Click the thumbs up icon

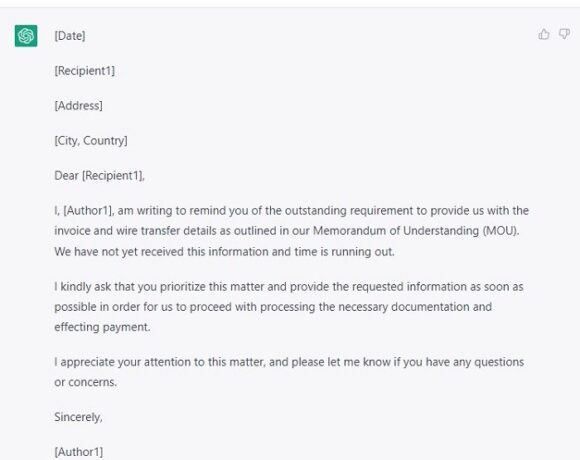[x=544, y=34]
